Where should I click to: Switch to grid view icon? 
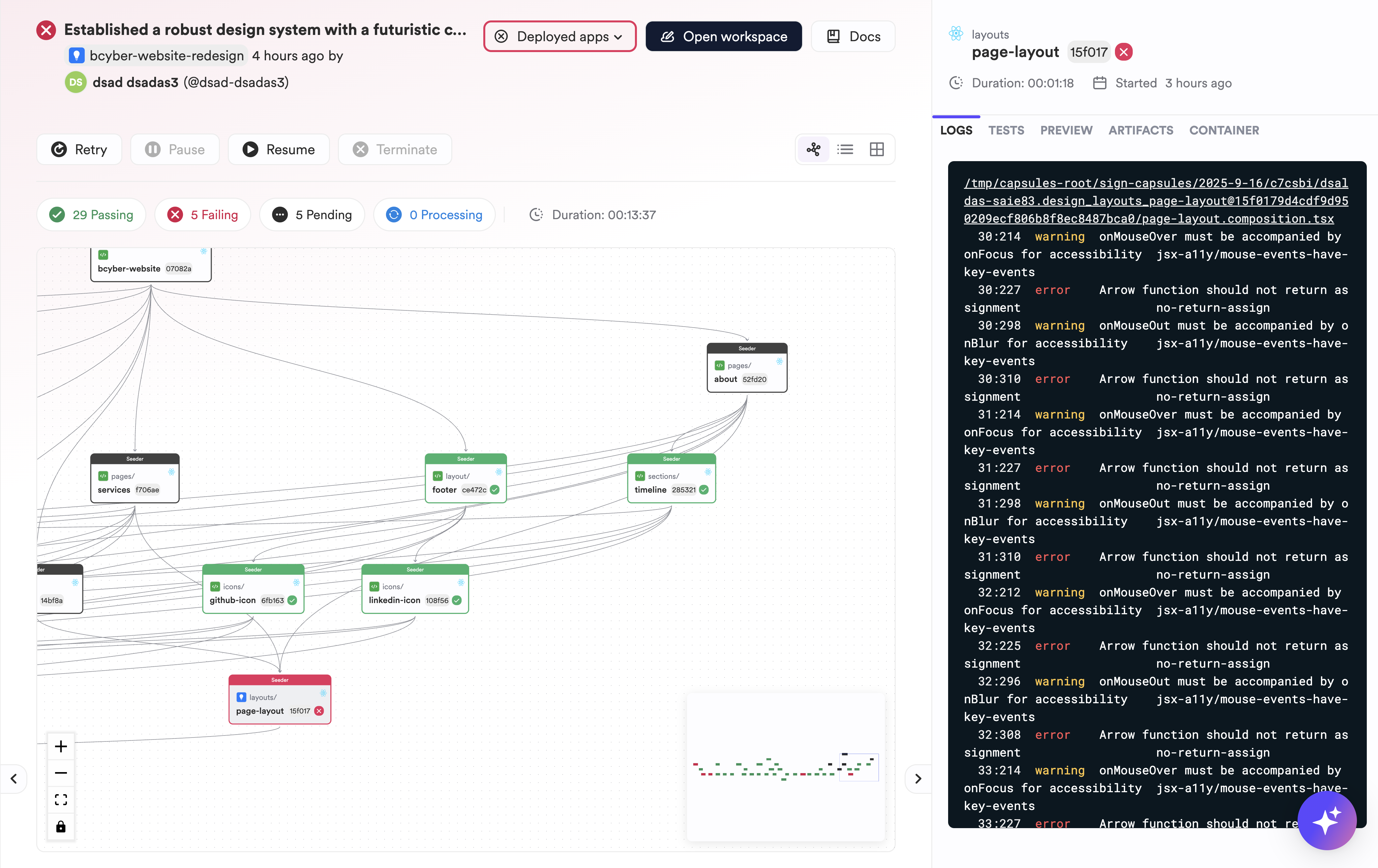(x=877, y=149)
